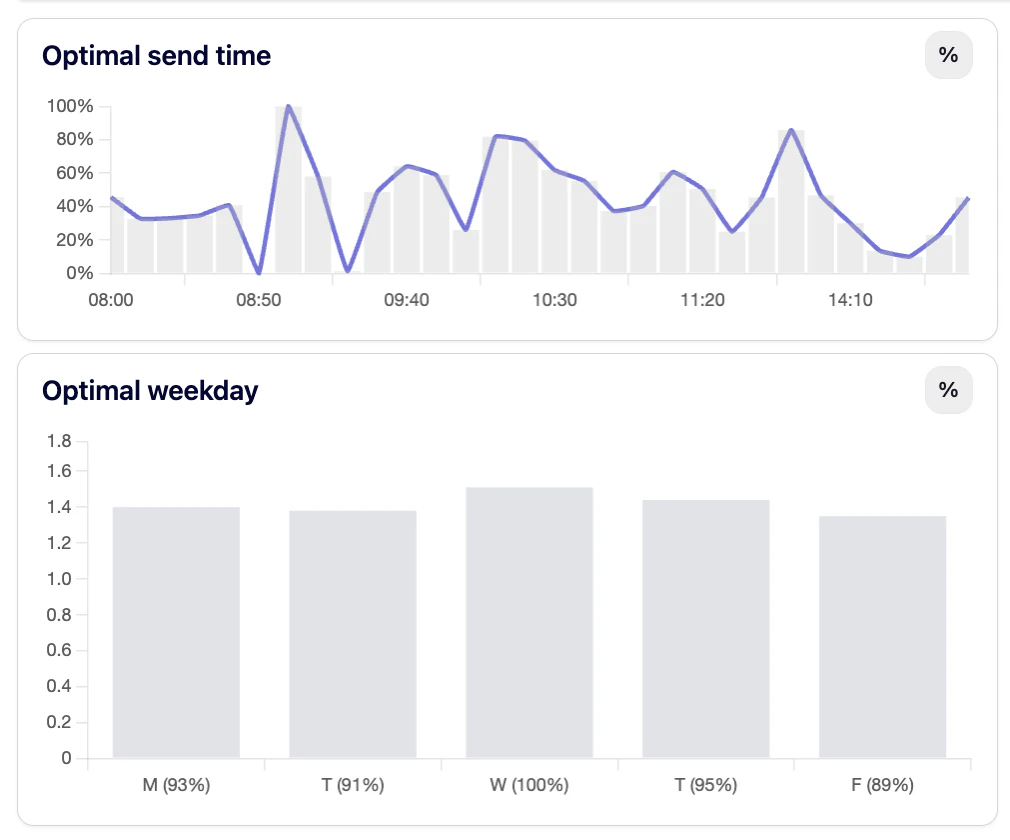Click the F (89%) bar
The height and width of the screenshot is (840, 1010).
(x=882, y=635)
